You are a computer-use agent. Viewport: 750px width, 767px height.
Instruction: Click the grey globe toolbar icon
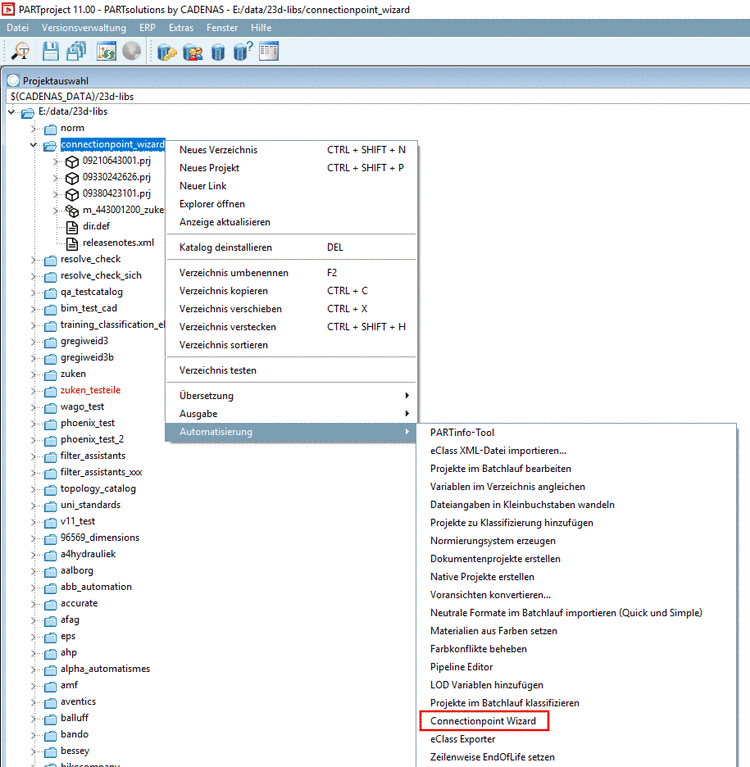tap(132, 51)
